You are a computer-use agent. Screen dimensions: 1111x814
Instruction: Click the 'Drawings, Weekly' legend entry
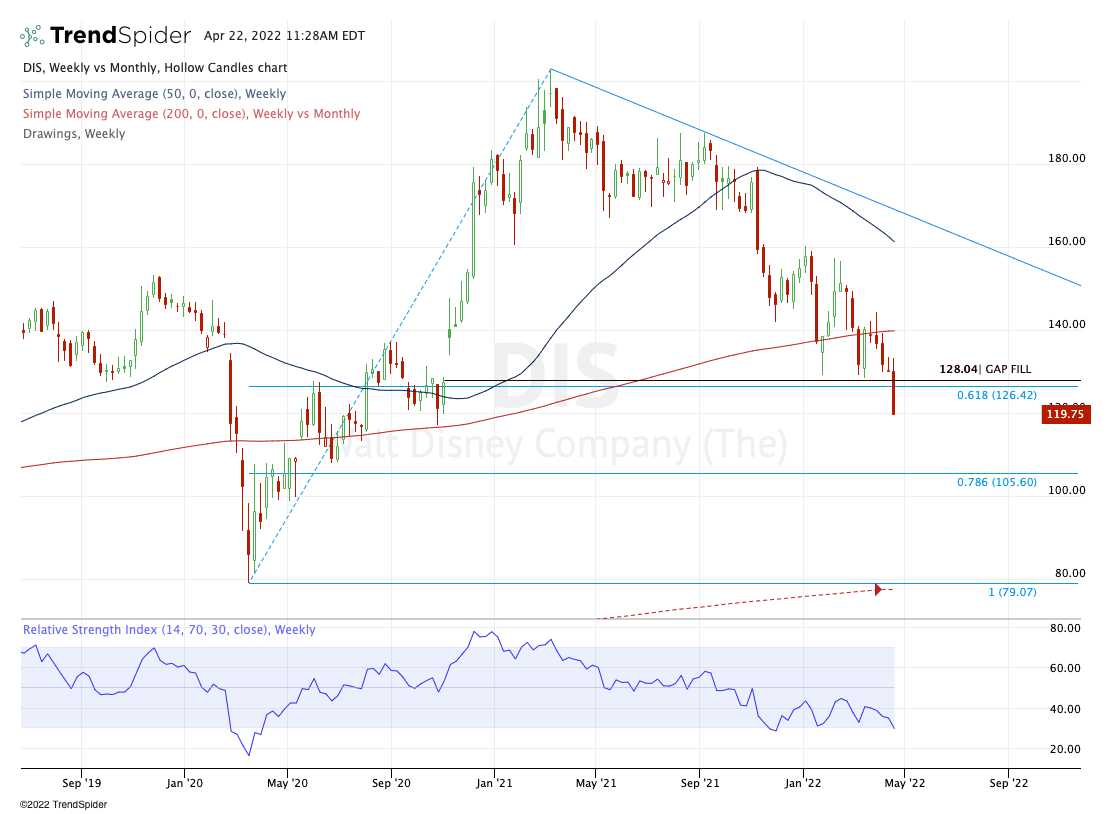click(74, 134)
